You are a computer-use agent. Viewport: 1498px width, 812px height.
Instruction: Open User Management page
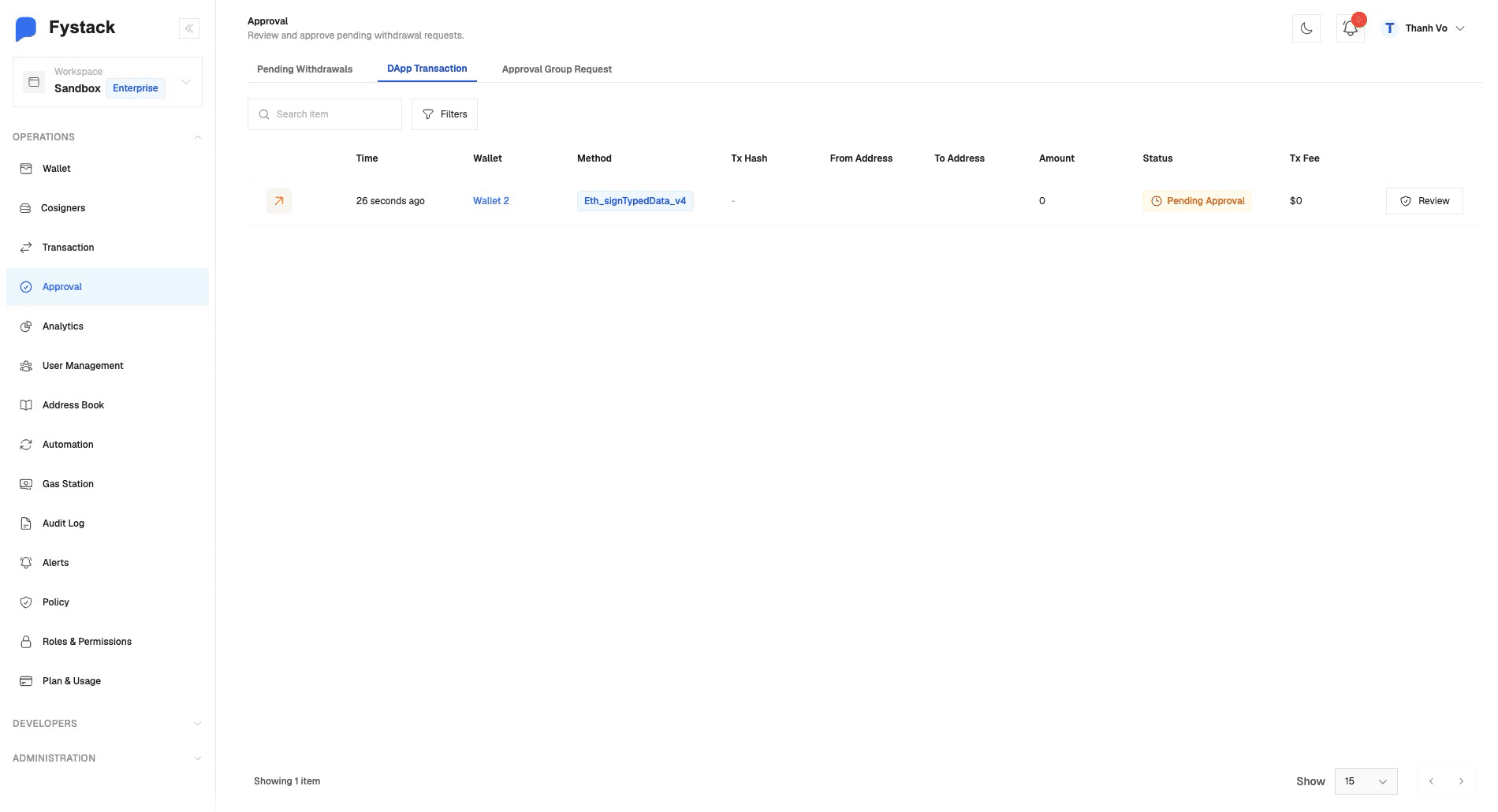[x=107, y=366]
